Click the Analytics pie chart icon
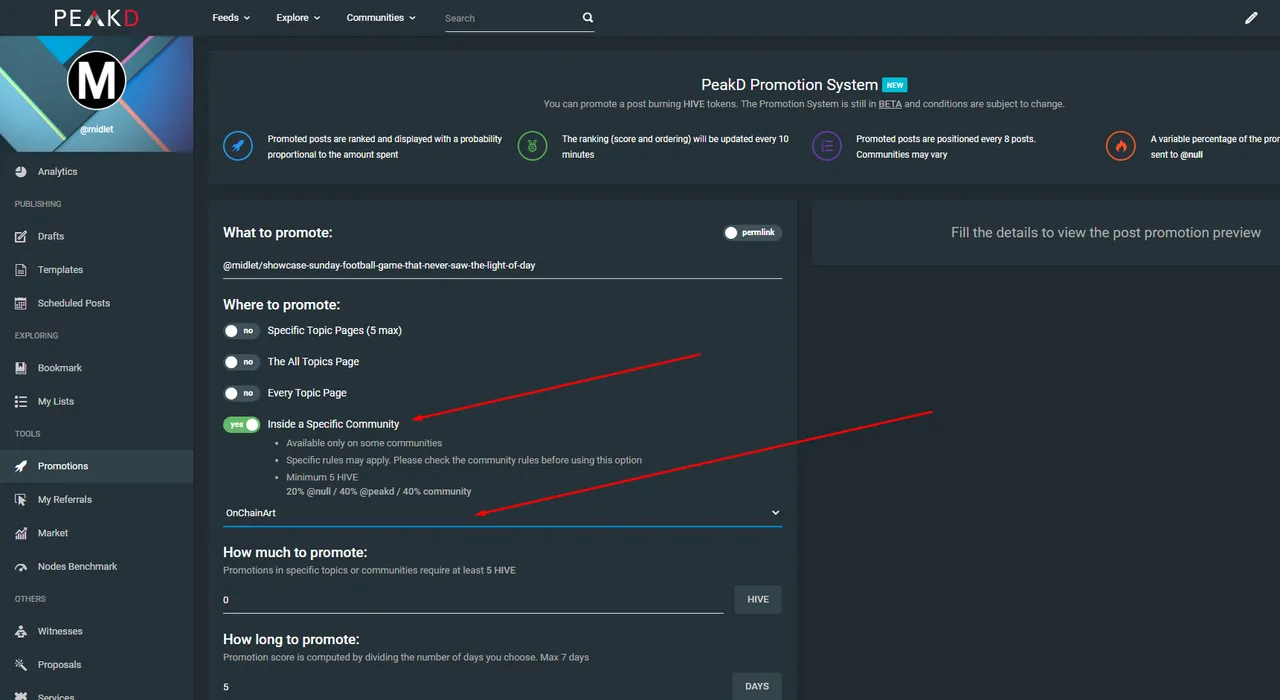 (x=21, y=172)
